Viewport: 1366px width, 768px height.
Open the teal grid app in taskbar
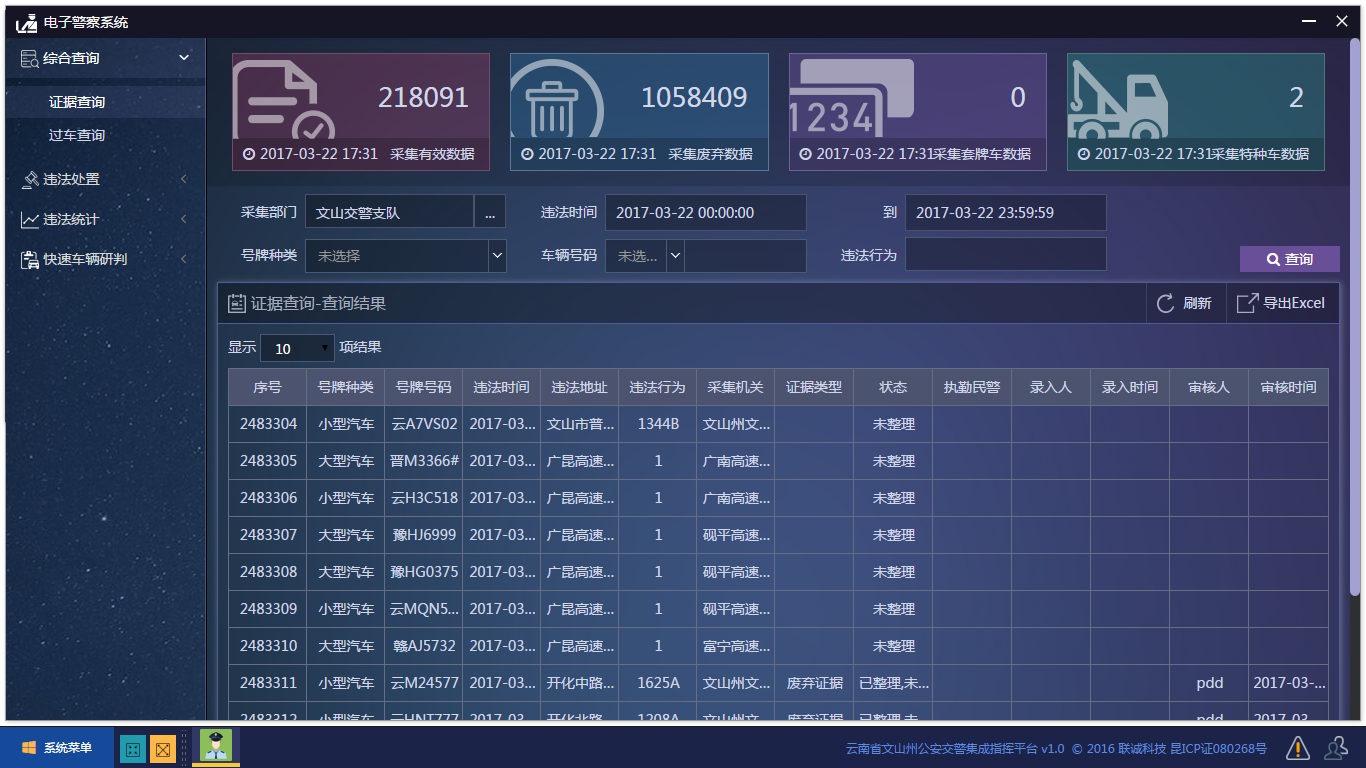[x=132, y=748]
